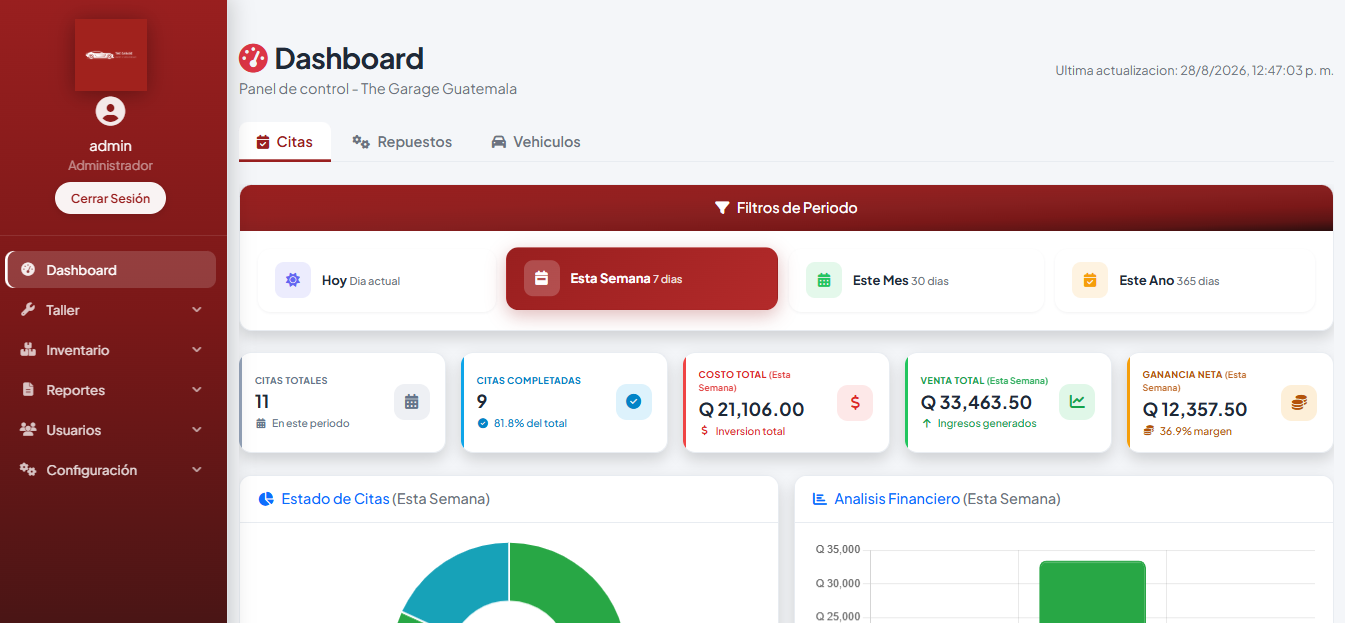Expand the Configuración menu chevron

coord(197,470)
